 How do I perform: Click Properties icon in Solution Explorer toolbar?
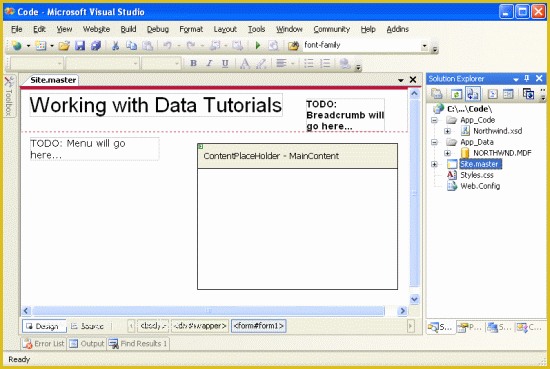point(437,94)
